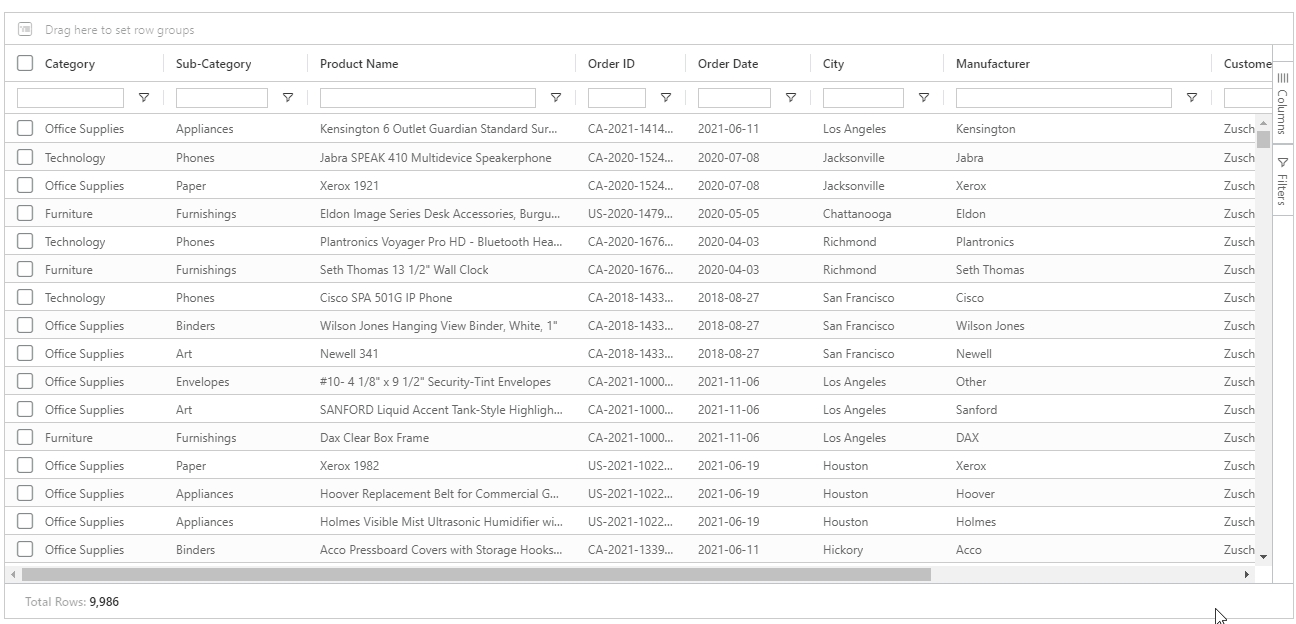Sort by the Order Date column header

(728, 64)
